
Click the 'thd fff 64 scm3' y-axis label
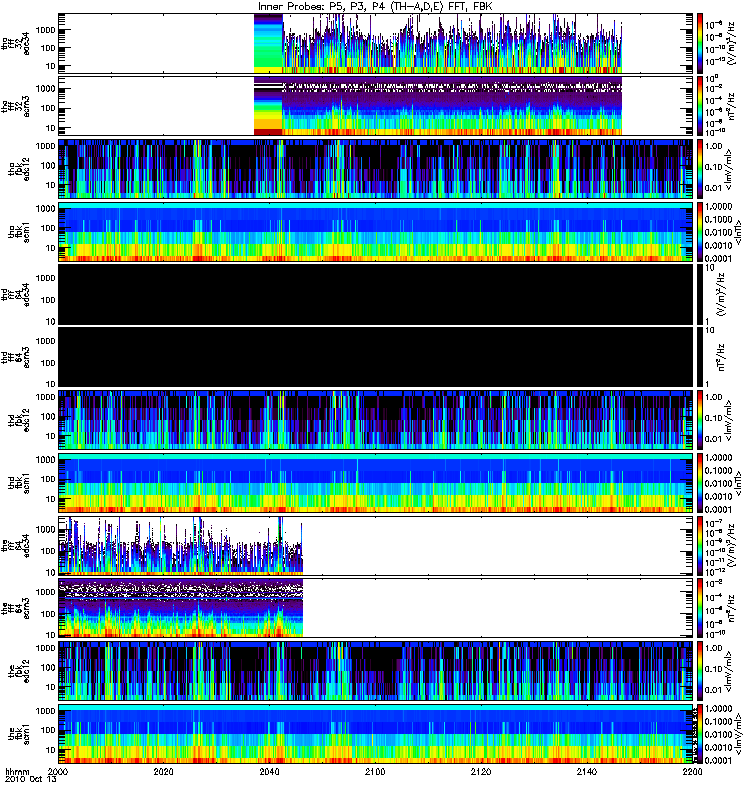click(16, 357)
